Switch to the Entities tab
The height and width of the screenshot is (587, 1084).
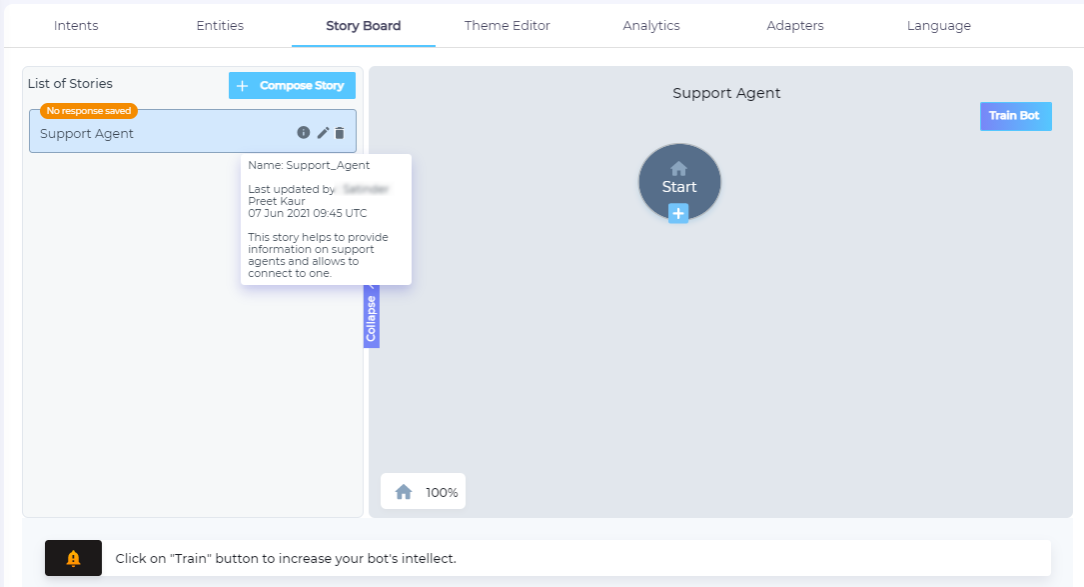point(220,26)
